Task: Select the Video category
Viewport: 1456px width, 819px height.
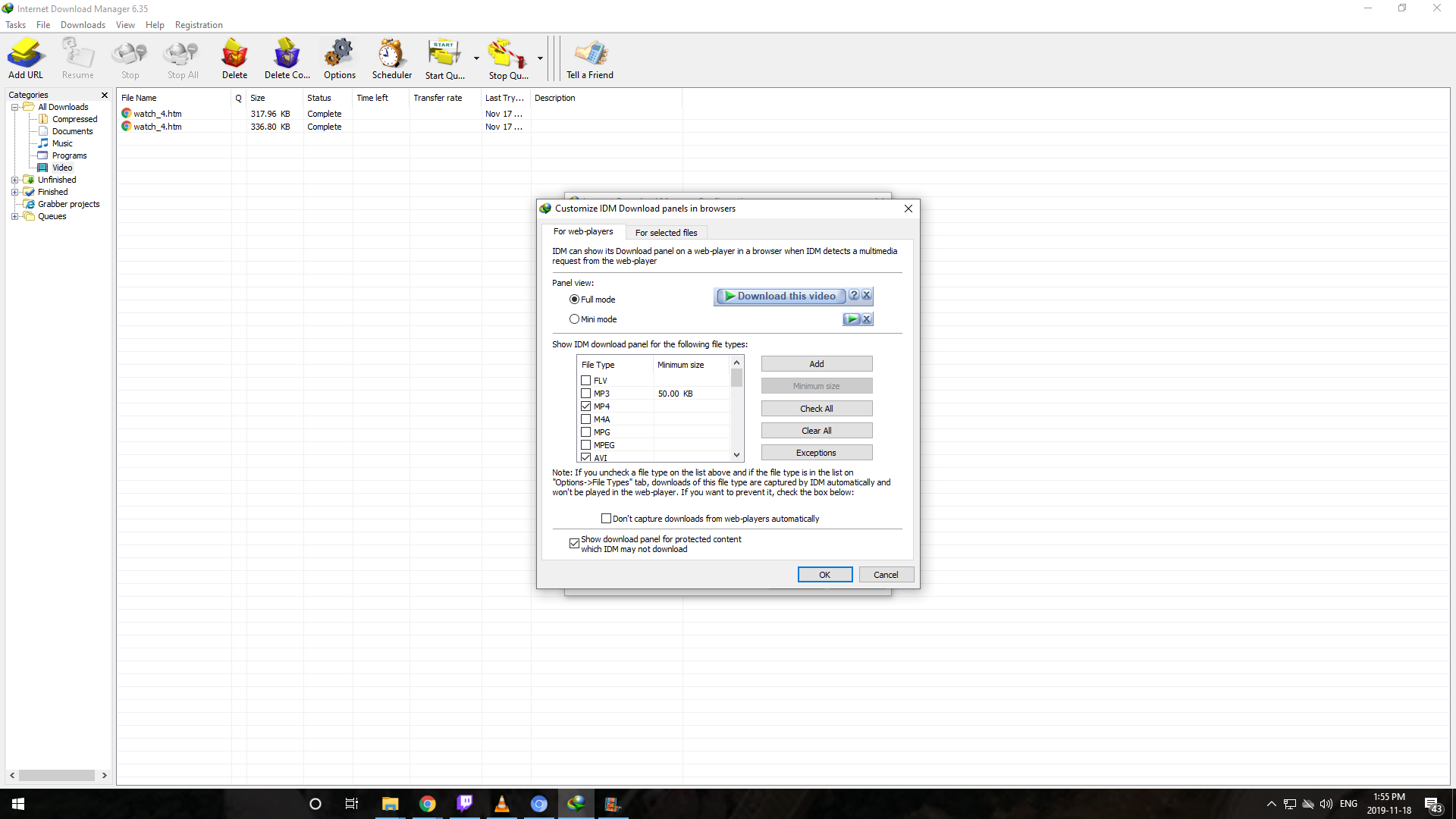Action: click(62, 168)
